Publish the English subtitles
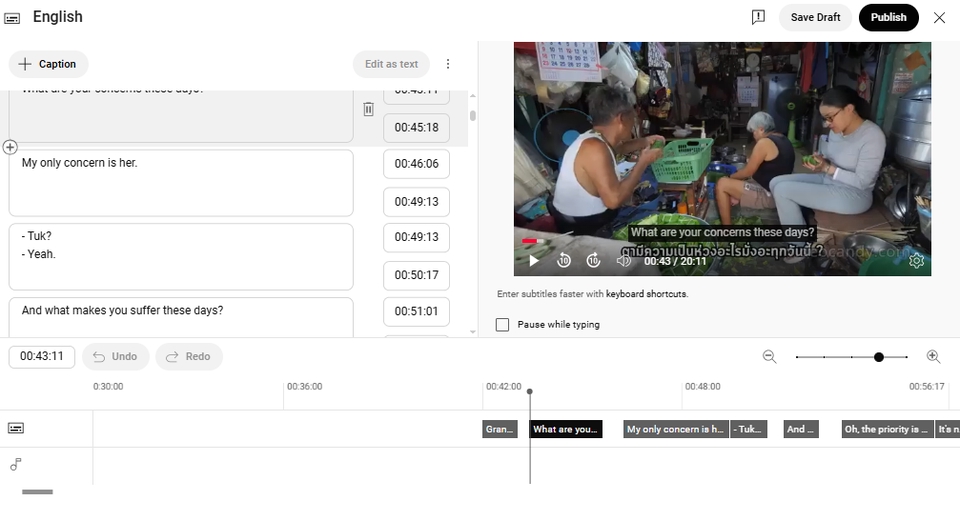960x521 pixels. click(x=888, y=18)
